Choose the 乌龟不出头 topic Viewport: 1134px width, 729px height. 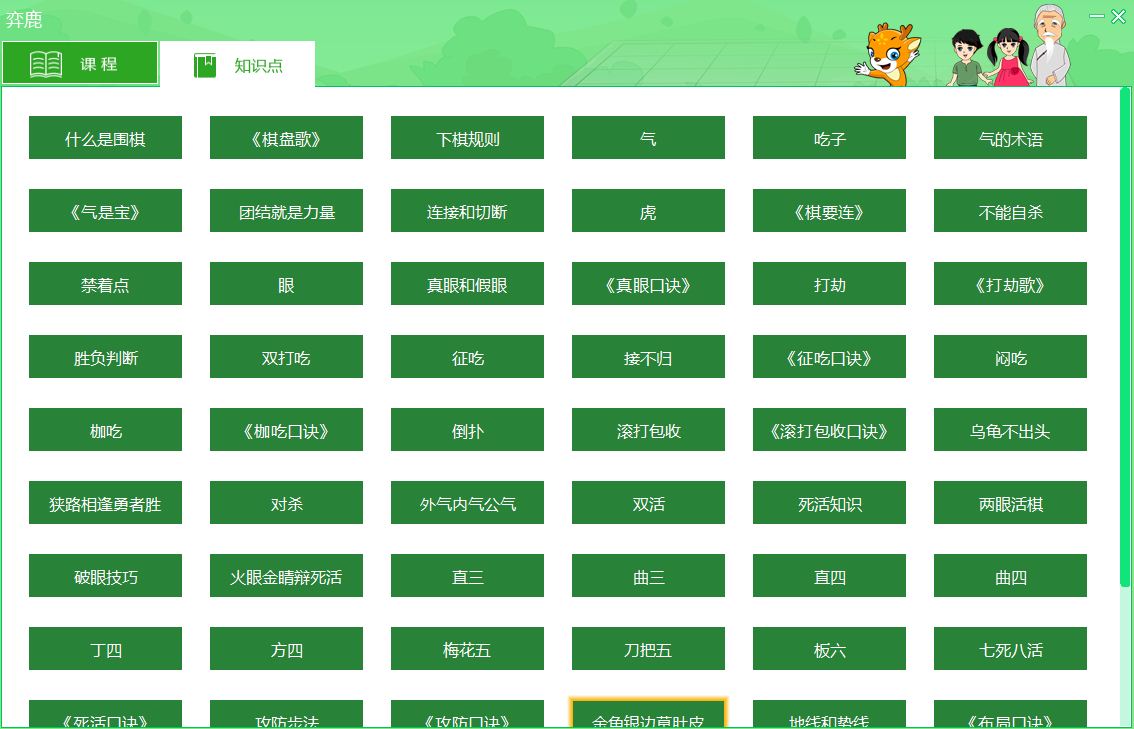click(1010, 430)
